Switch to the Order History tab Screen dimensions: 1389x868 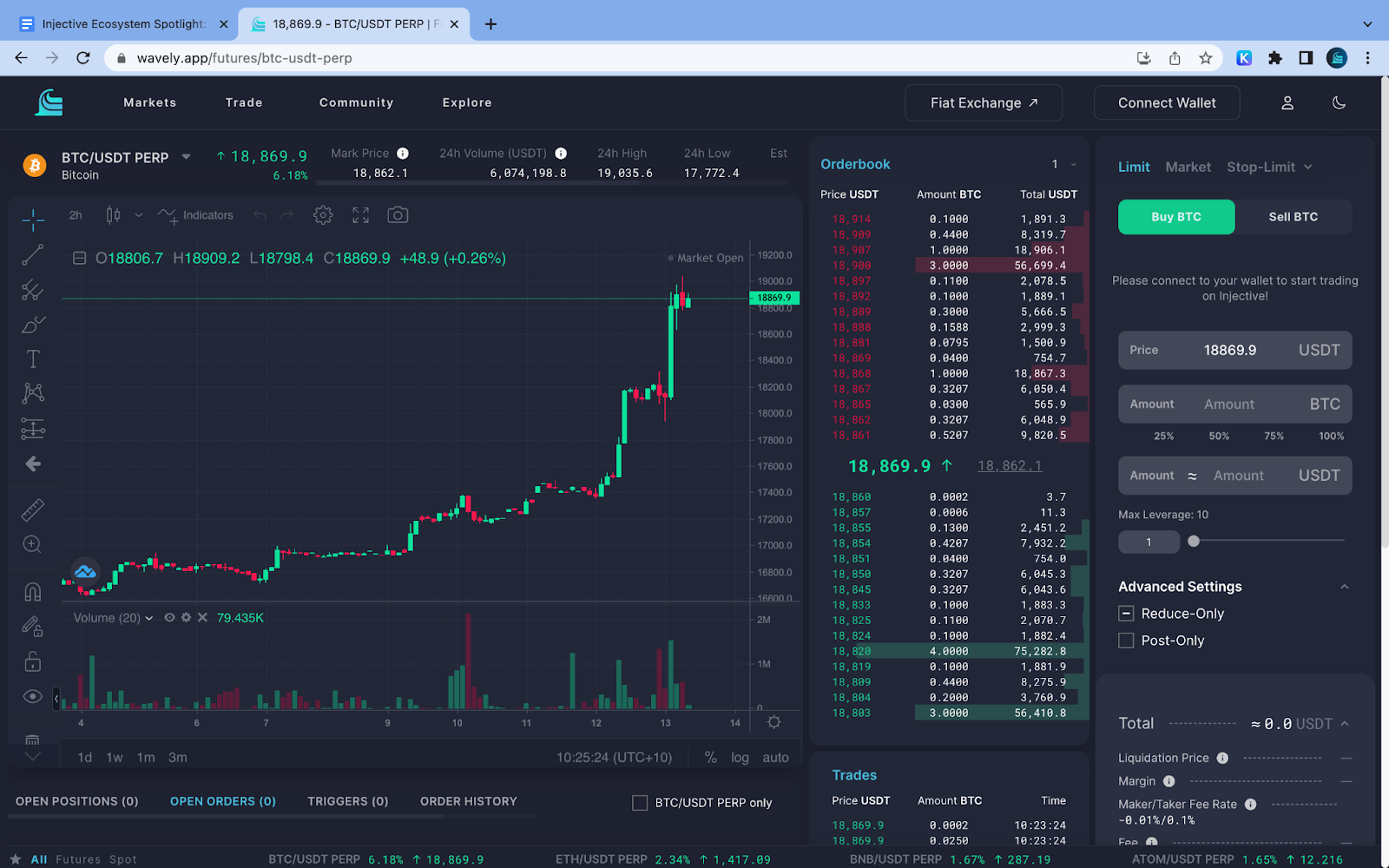tap(469, 801)
